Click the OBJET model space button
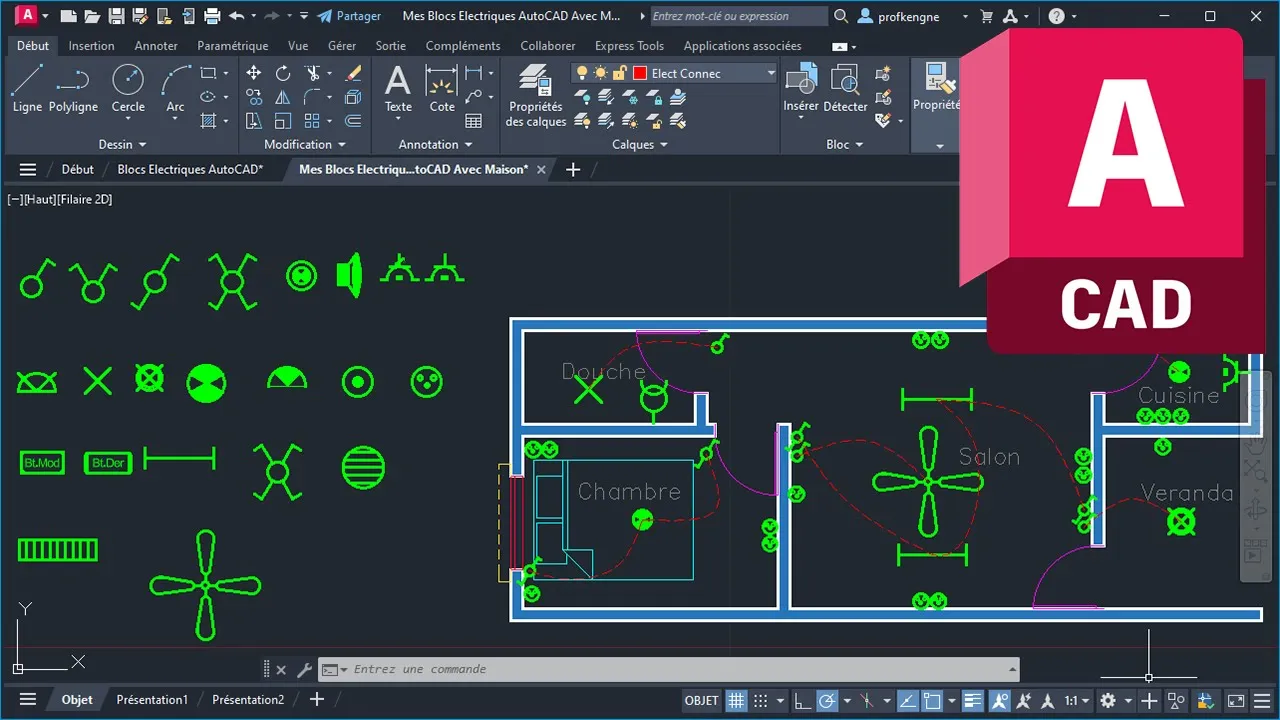 click(701, 700)
